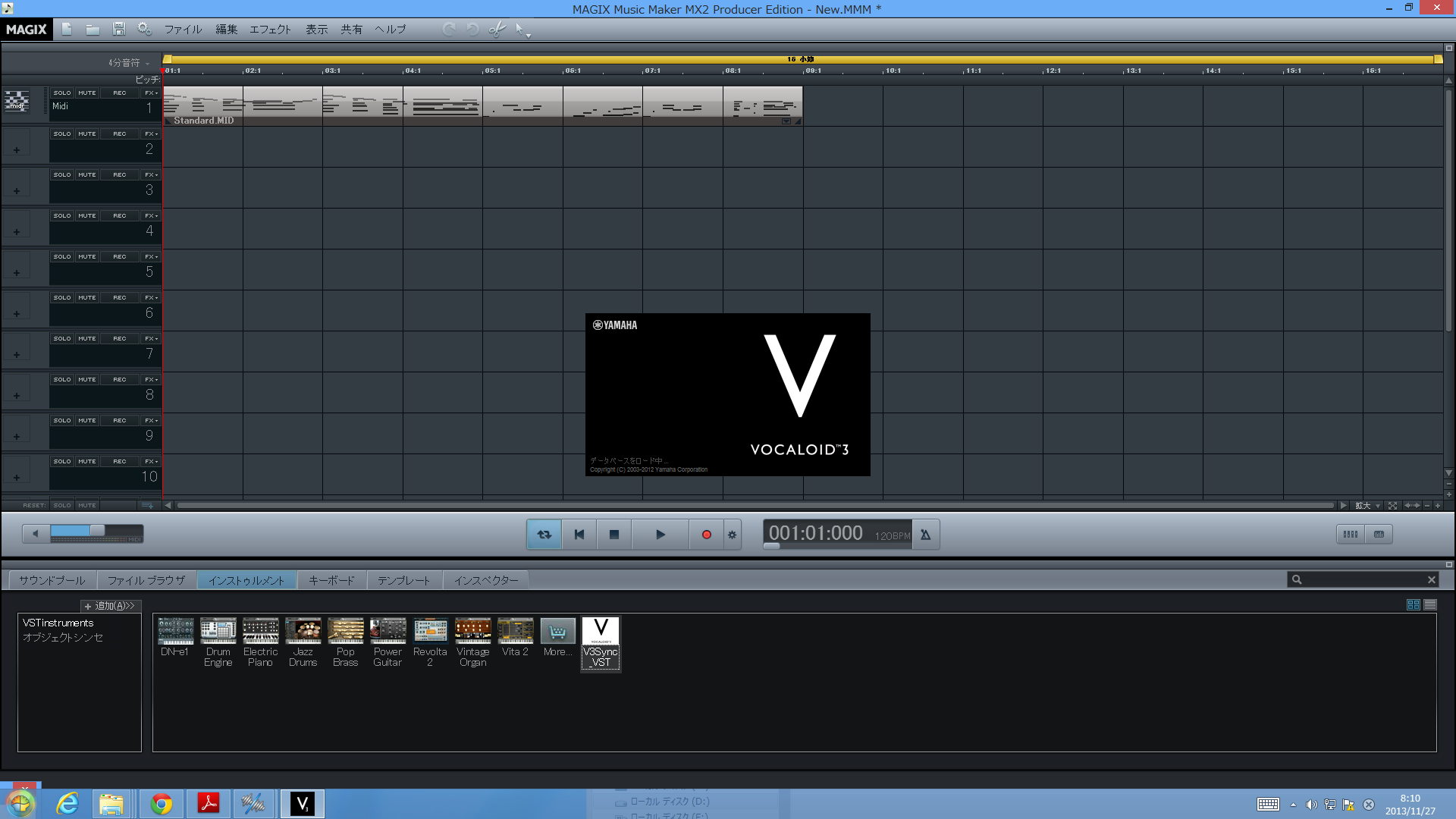This screenshot has height=819, width=1456.
Task: Open the ヘルプ menu
Action: [x=390, y=29]
